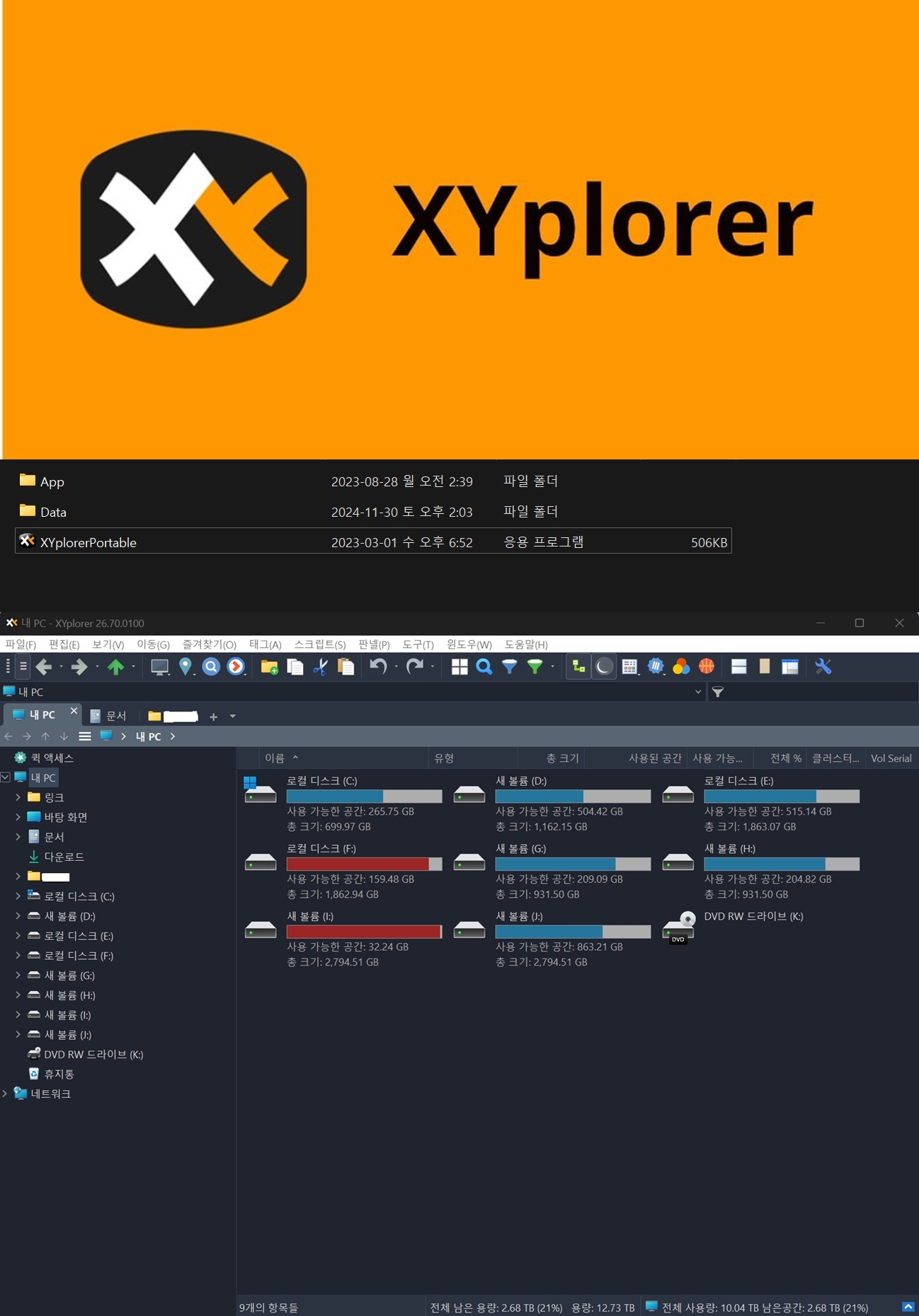919x1316 pixels.
Task: Open the 도움말(H) menu
Action: (526, 644)
